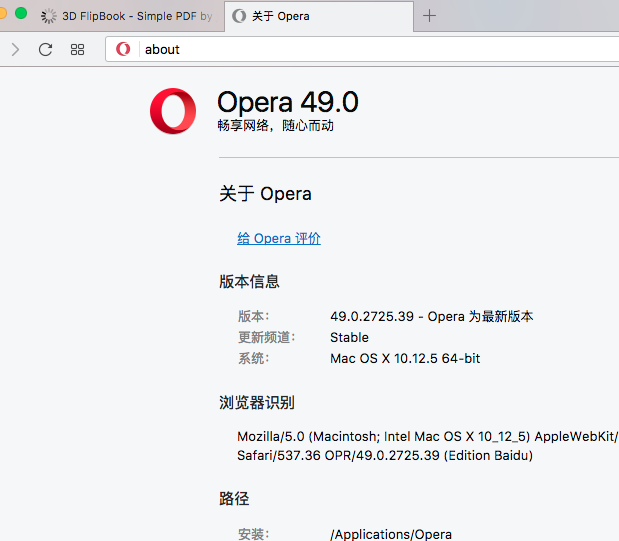Click the 浏览器识别 heading
Image resolution: width=619 pixels, height=541 pixels.
tap(257, 403)
